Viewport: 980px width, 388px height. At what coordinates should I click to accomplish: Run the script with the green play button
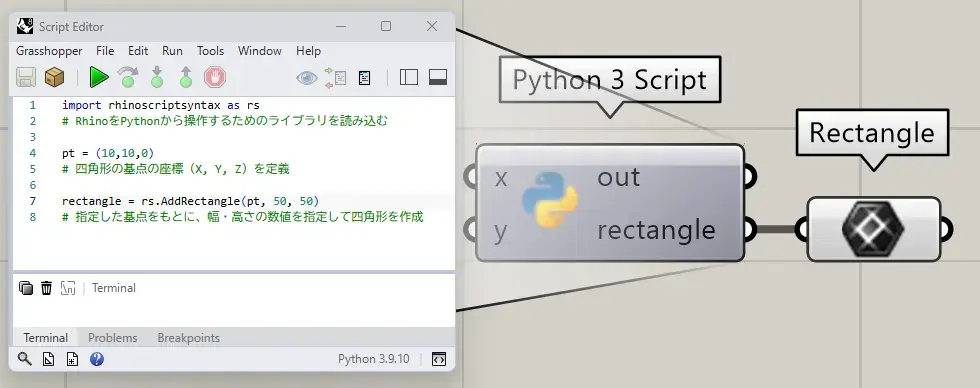(99, 77)
